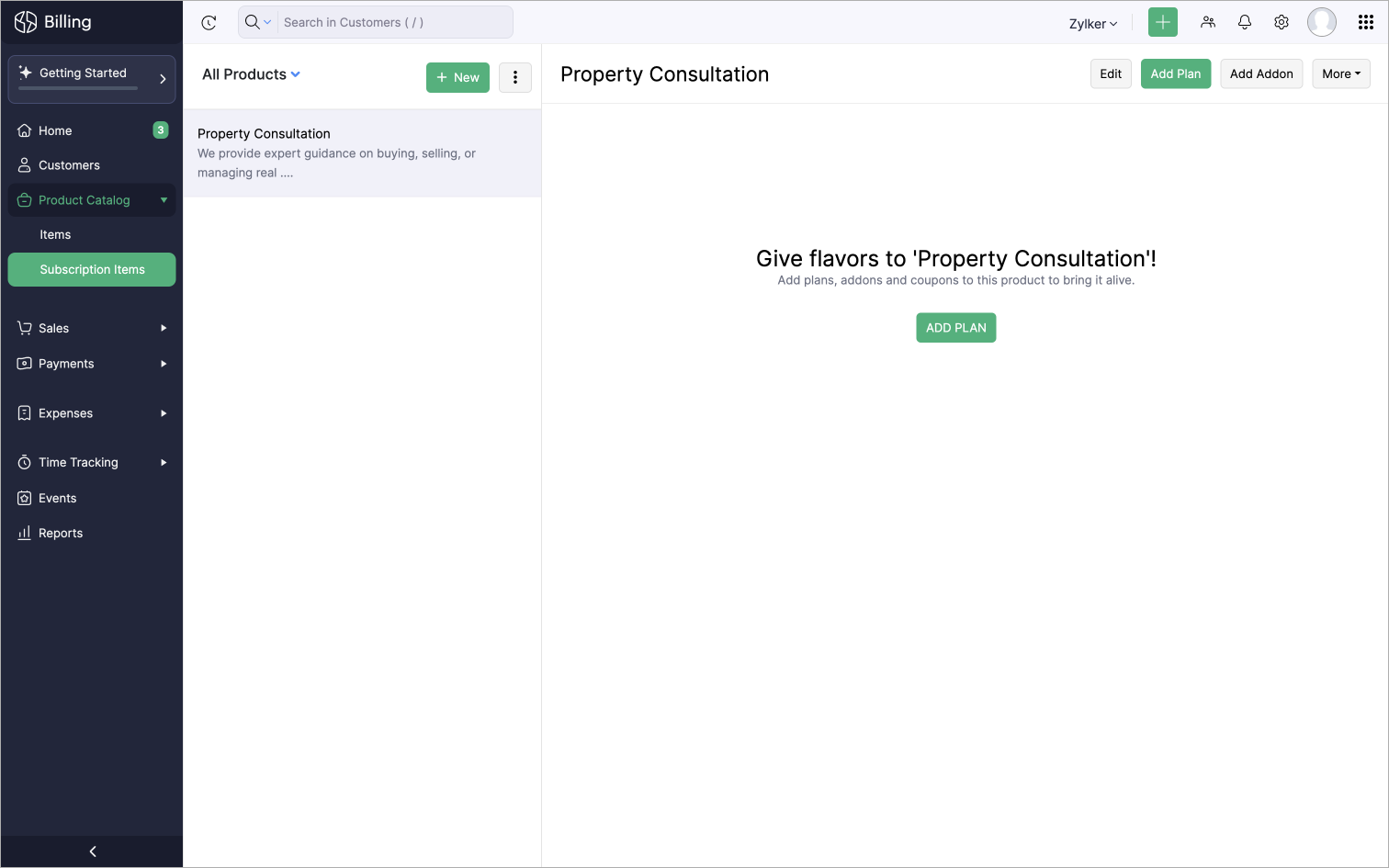Image resolution: width=1389 pixels, height=868 pixels.
Task: Open Reports from the sidebar
Action: coord(61,533)
